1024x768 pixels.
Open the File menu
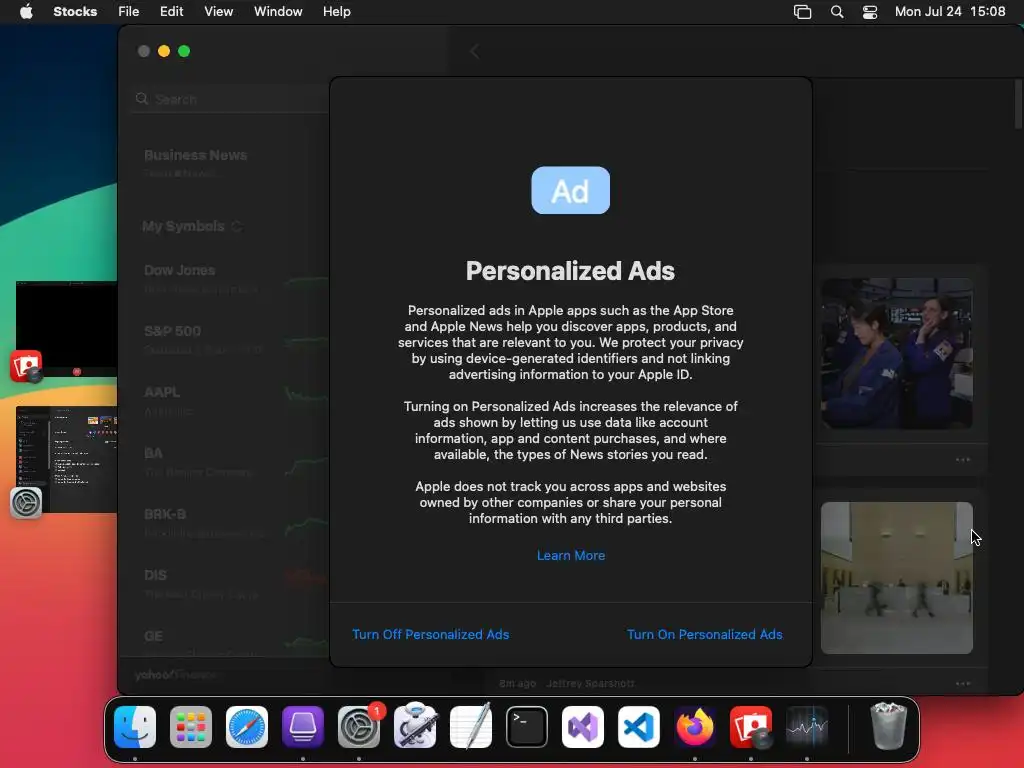click(129, 12)
